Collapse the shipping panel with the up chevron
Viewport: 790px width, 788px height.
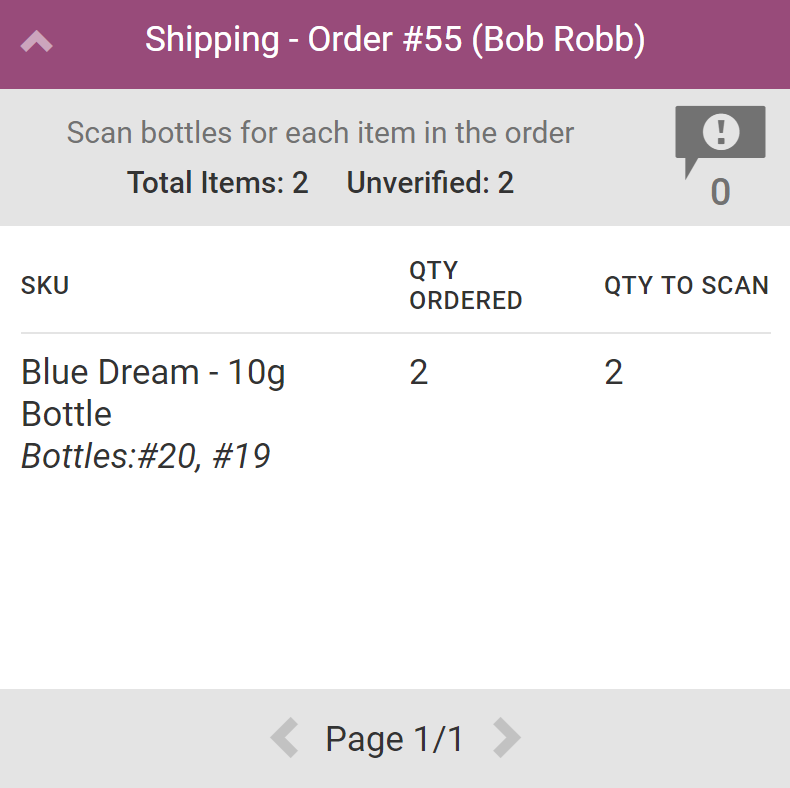click(x=36, y=42)
